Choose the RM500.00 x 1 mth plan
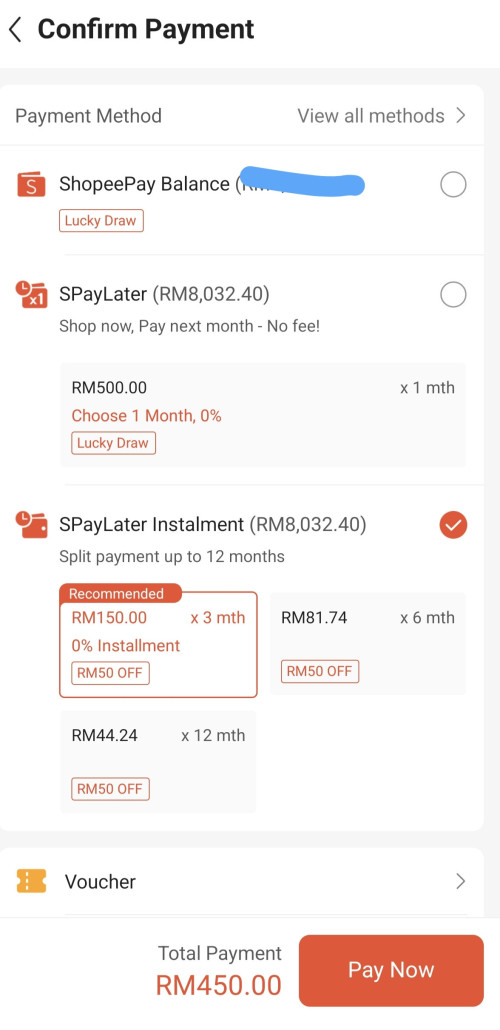This screenshot has height=1030, width=500. click(x=263, y=414)
